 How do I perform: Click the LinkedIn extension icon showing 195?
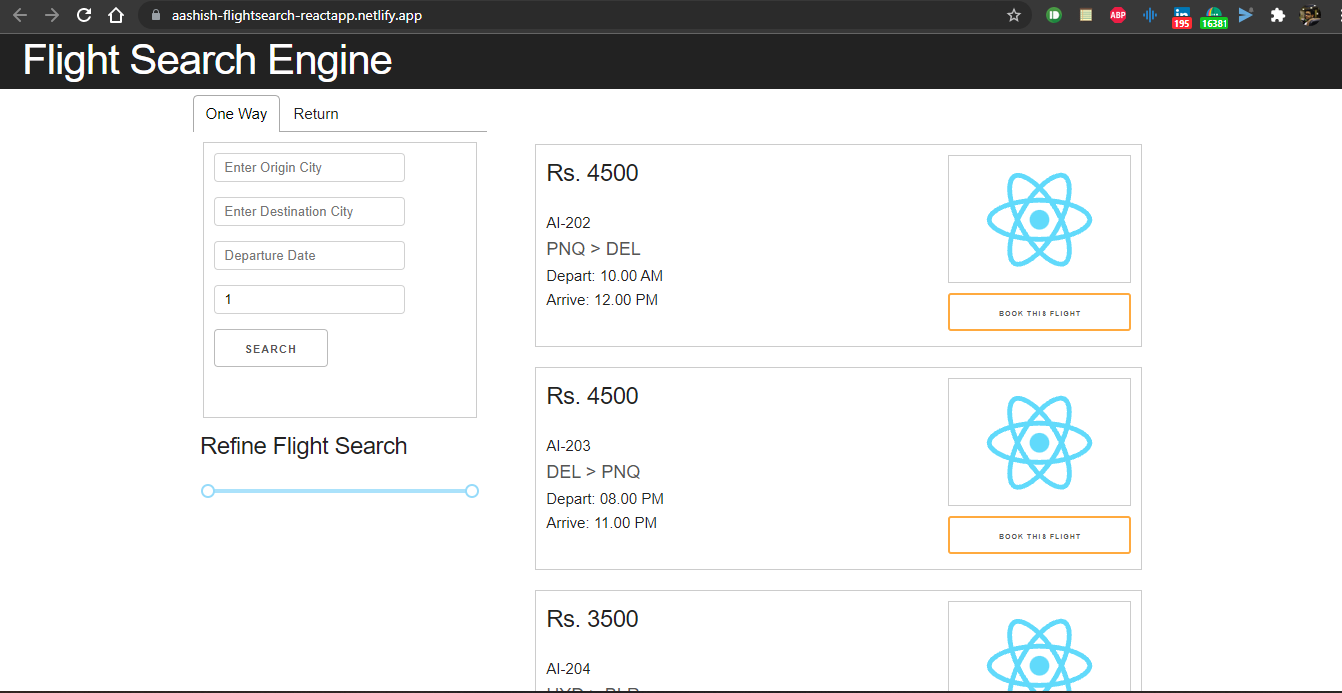(1181, 15)
